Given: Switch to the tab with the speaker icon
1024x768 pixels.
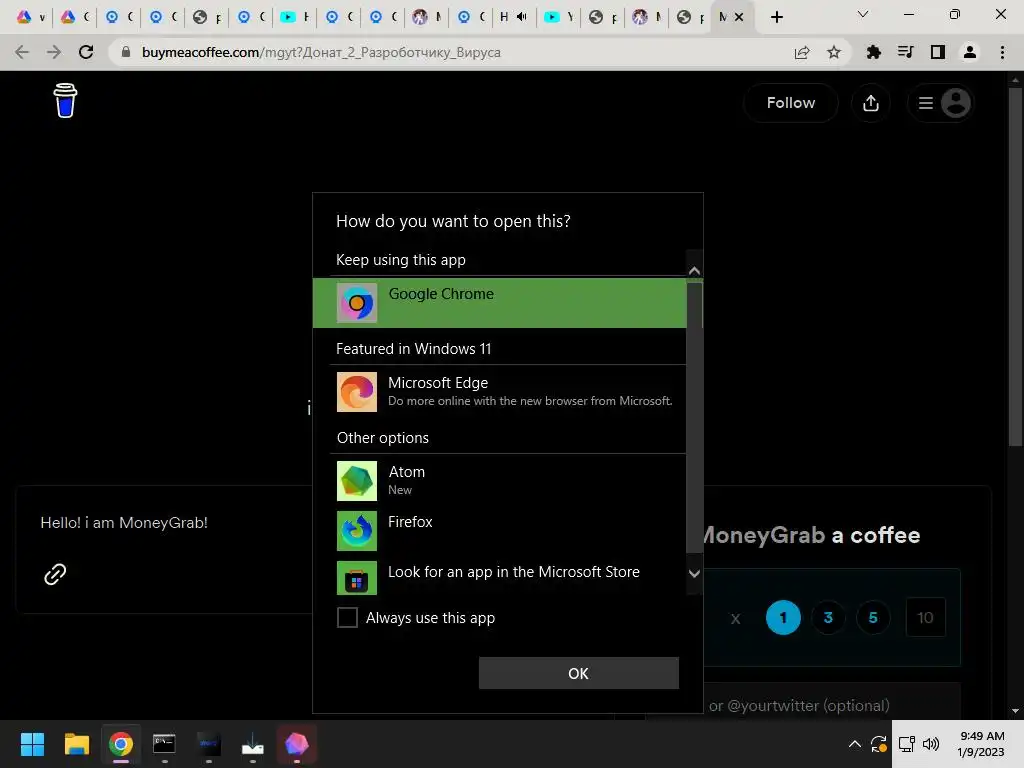Looking at the screenshot, I should (513, 17).
